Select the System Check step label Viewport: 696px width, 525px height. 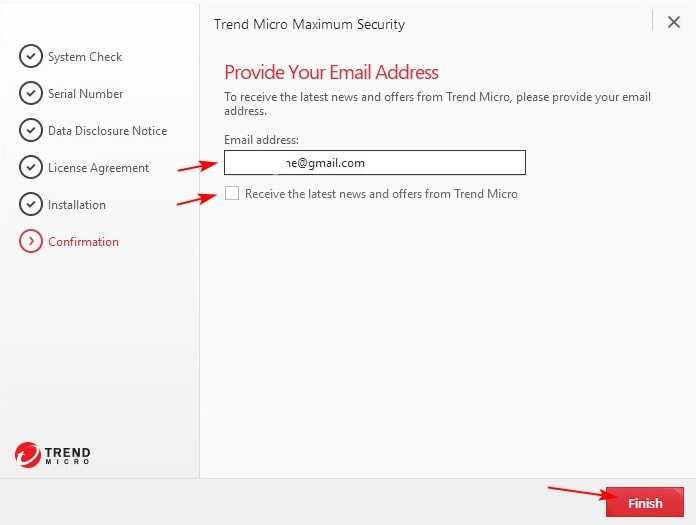[85, 57]
